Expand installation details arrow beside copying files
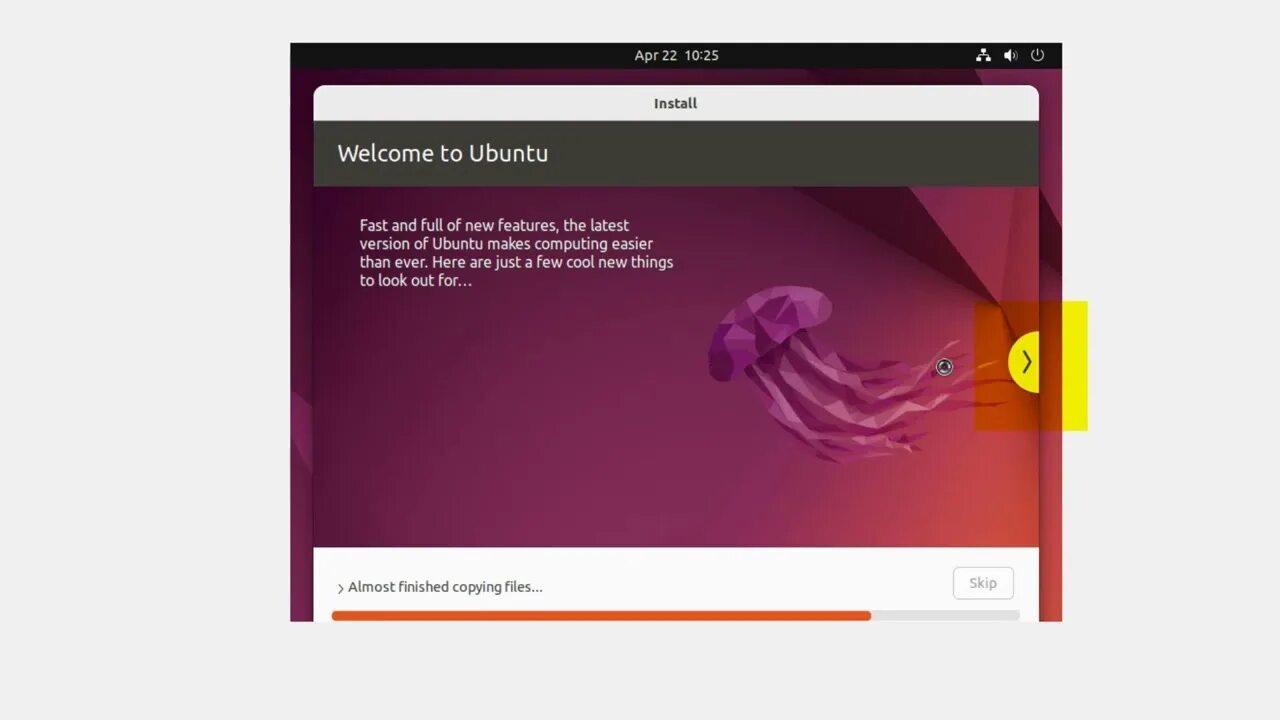Image resolution: width=1280 pixels, height=720 pixels. point(340,588)
